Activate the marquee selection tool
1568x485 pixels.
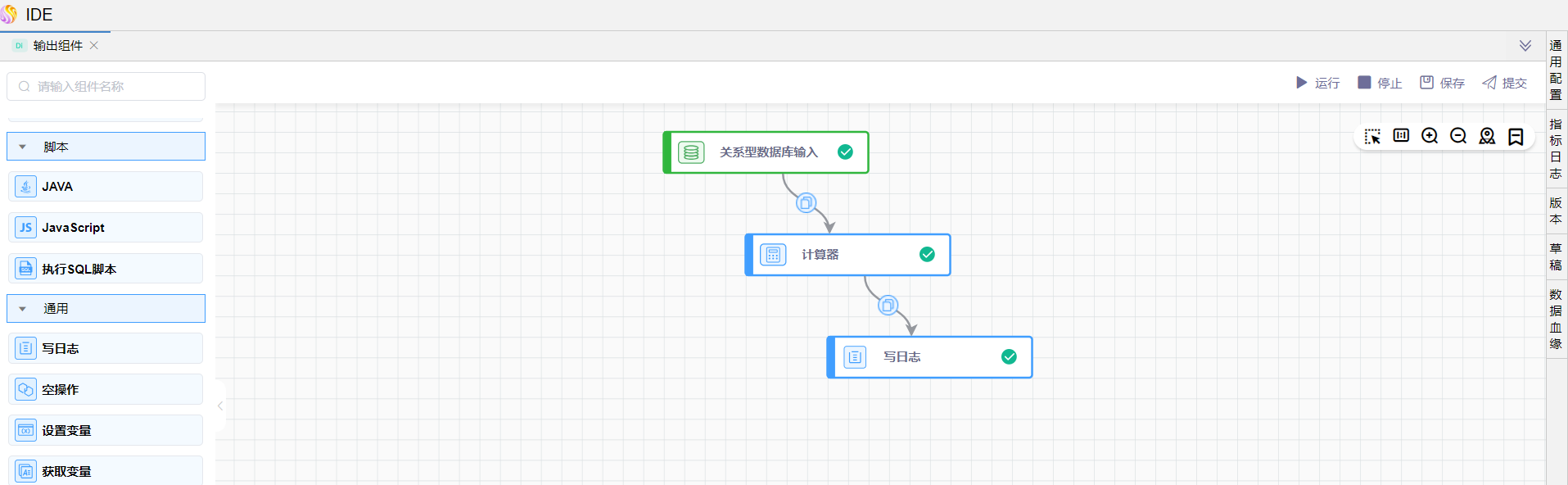coord(1372,136)
